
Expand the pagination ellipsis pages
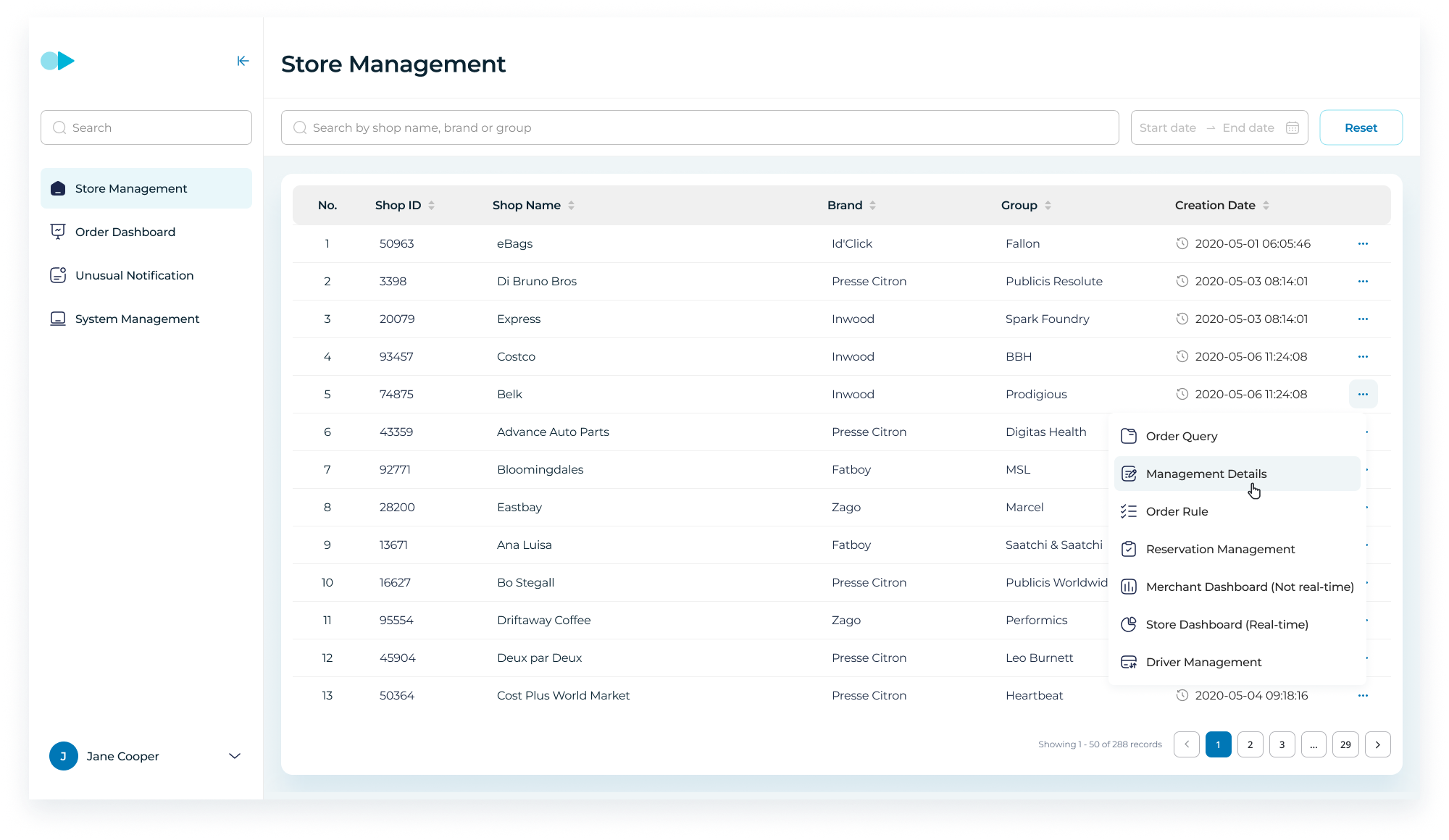(1314, 744)
